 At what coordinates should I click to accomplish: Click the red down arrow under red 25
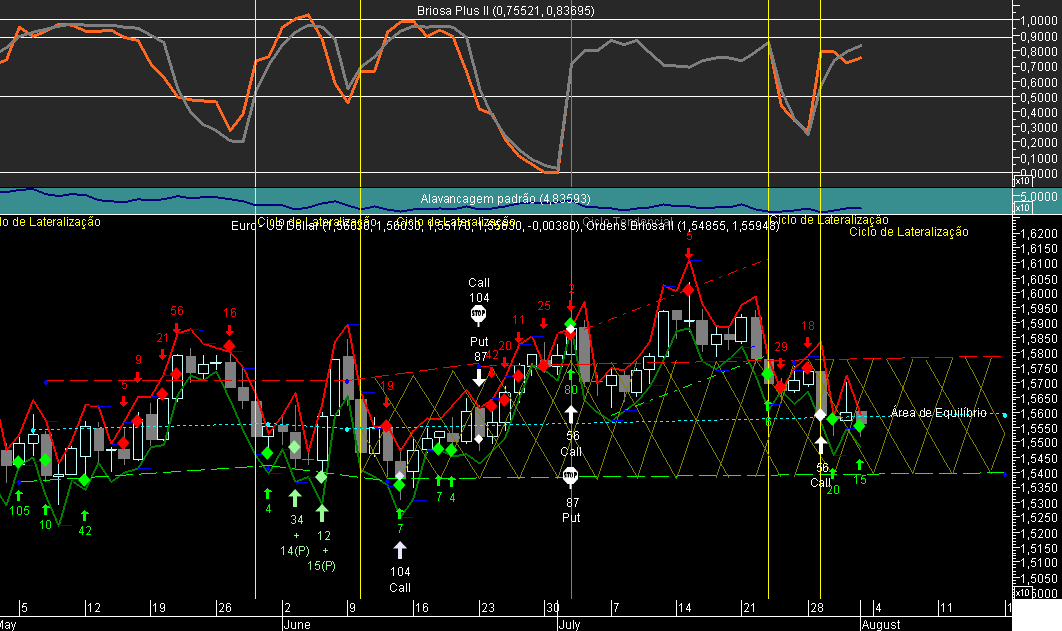pyautogui.click(x=543, y=323)
